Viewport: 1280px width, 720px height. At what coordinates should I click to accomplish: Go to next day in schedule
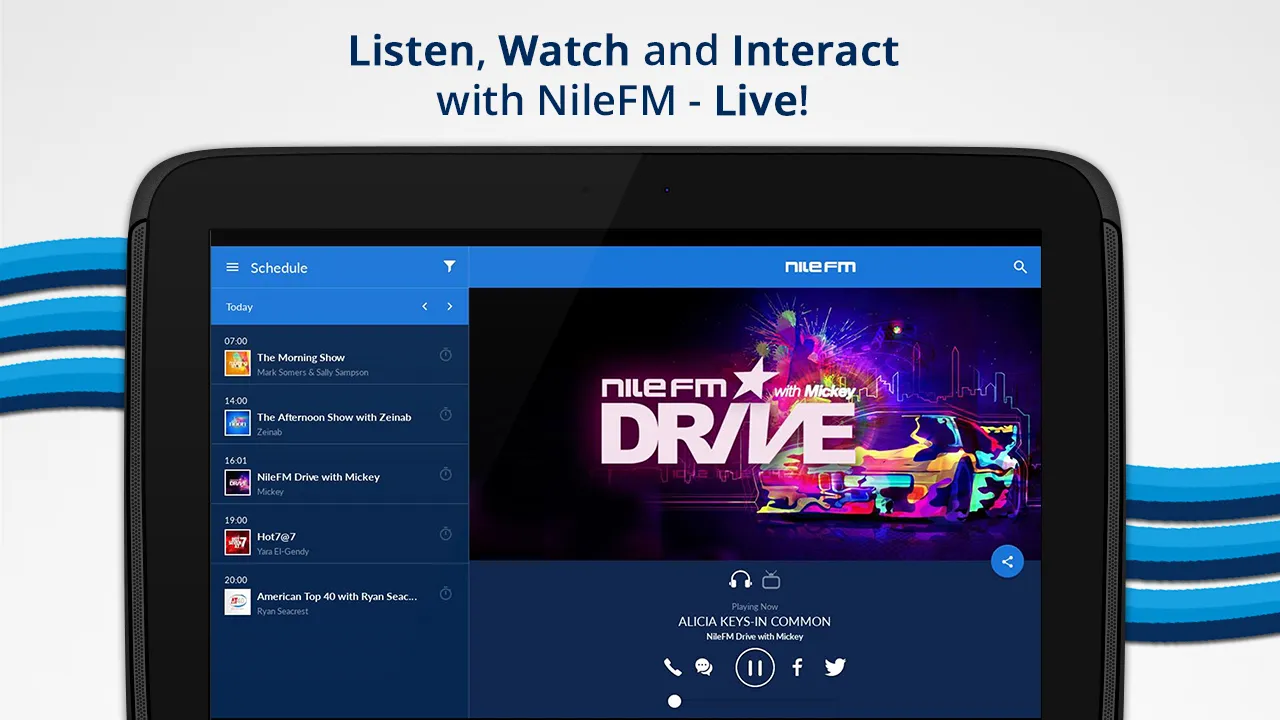click(x=450, y=306)
